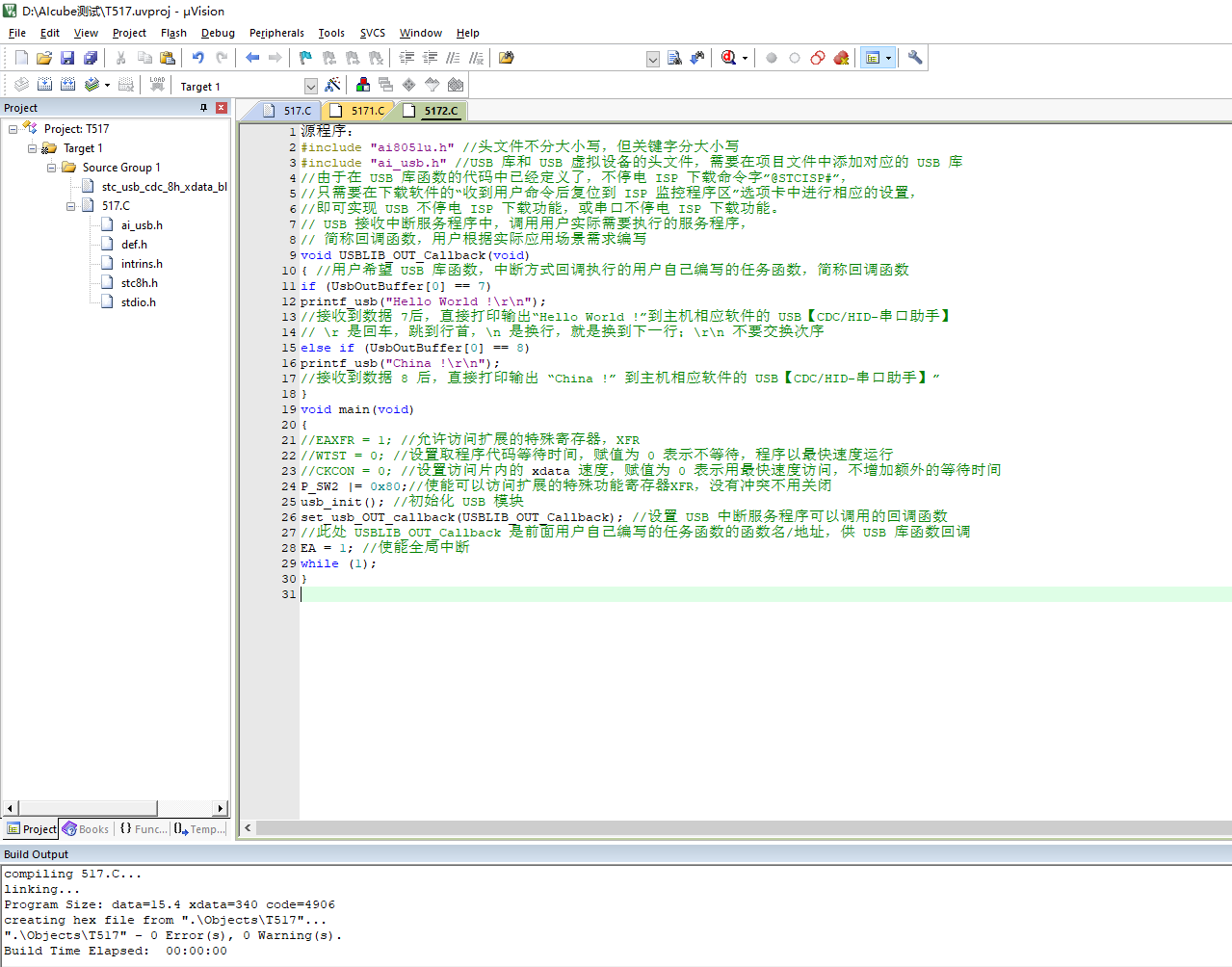The height and width of the screenshot is (967, 1232).
Task: Translate the current file icon
Action: click(21, 85)
